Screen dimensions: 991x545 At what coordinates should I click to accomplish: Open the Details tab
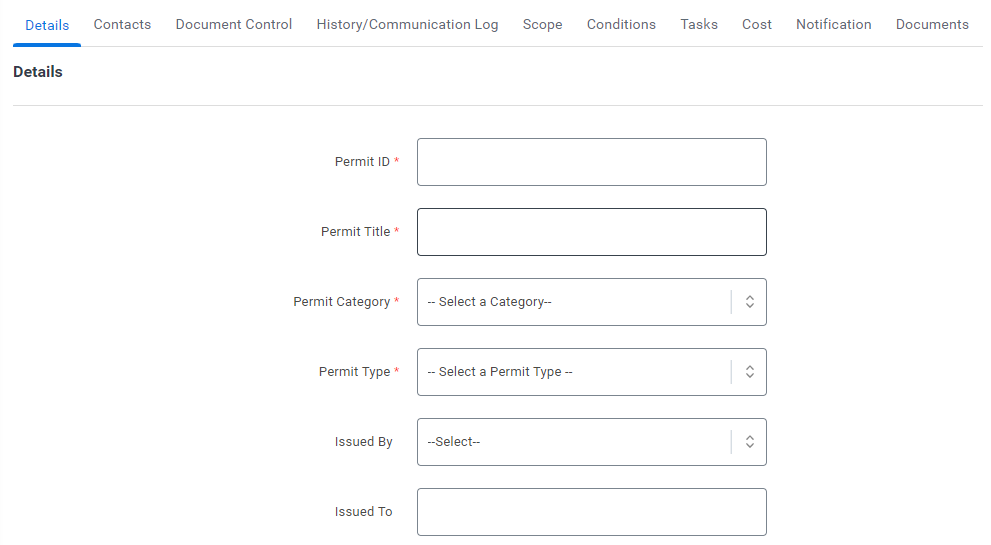coord(47,25)
